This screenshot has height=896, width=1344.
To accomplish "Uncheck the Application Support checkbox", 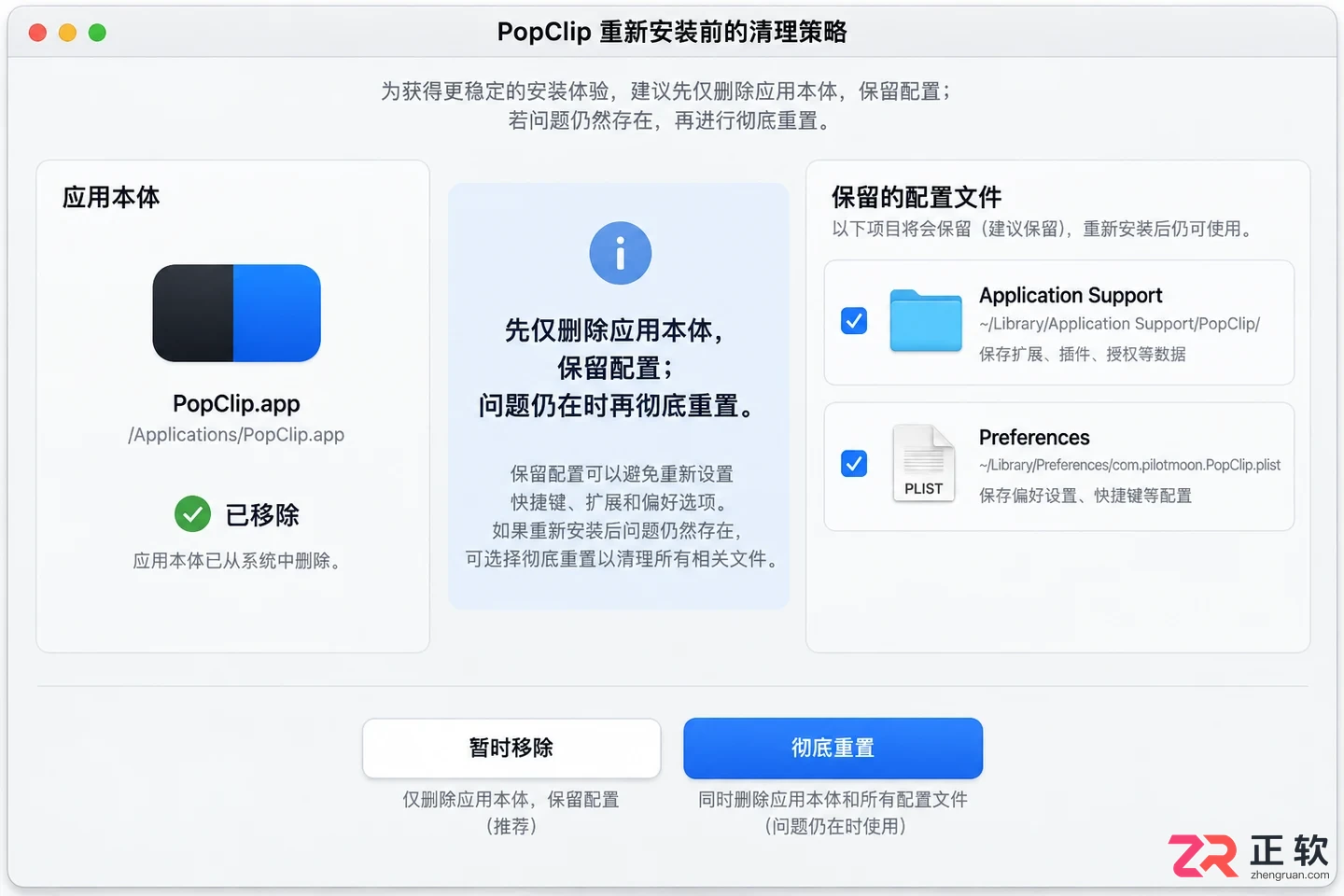I will (854, 320).
